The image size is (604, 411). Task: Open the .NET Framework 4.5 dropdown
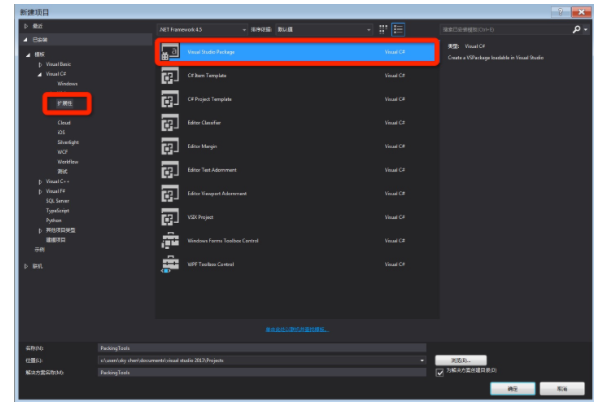[x=203, y=30]
